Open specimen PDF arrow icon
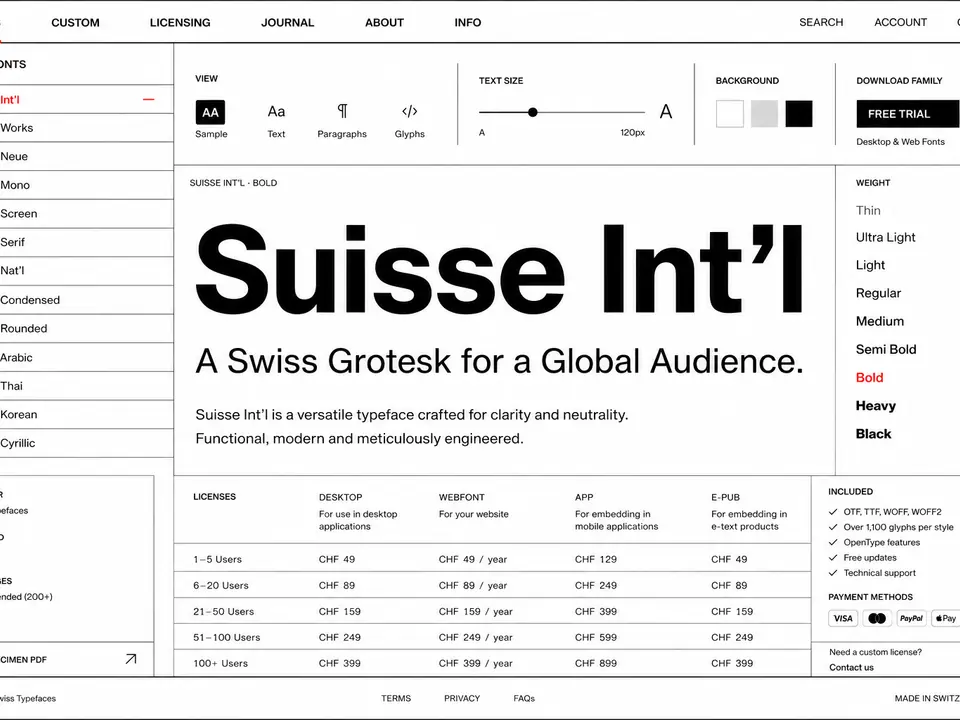 click(x=130, y=659)
